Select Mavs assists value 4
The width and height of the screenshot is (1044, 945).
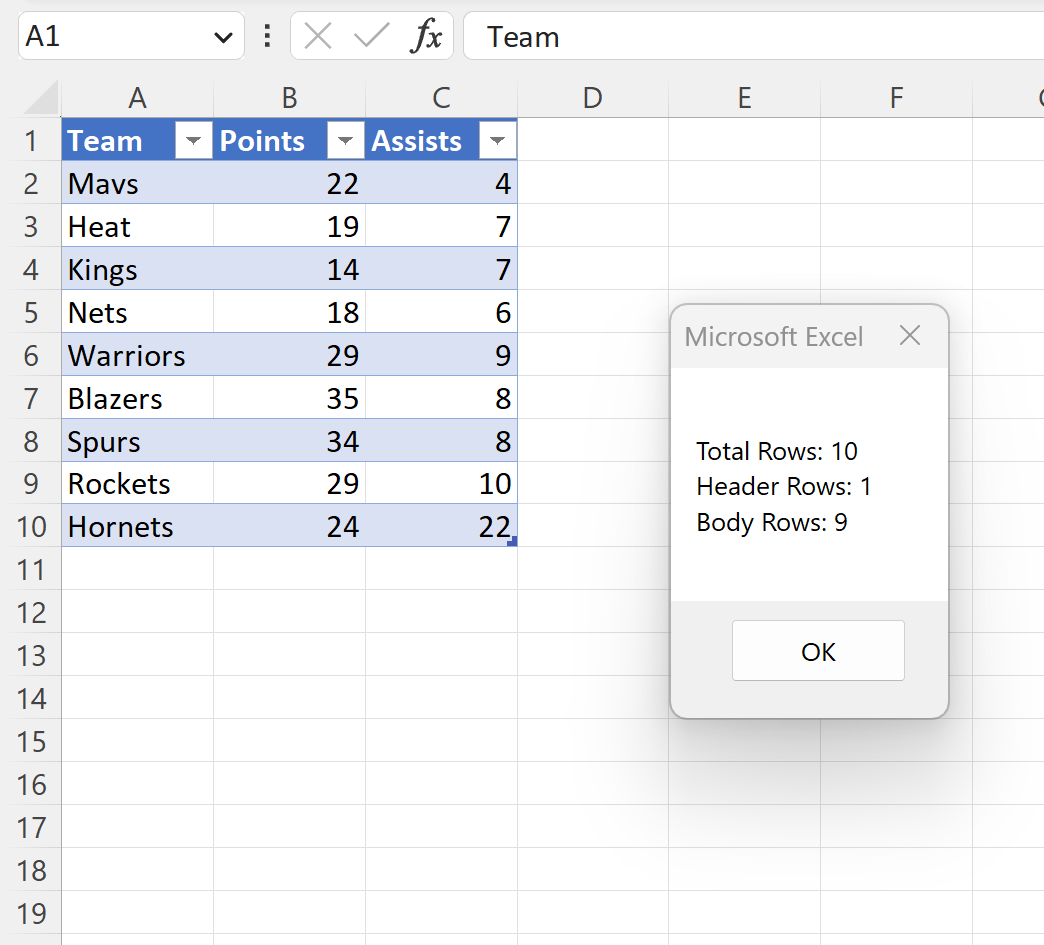tap(441, 183)
